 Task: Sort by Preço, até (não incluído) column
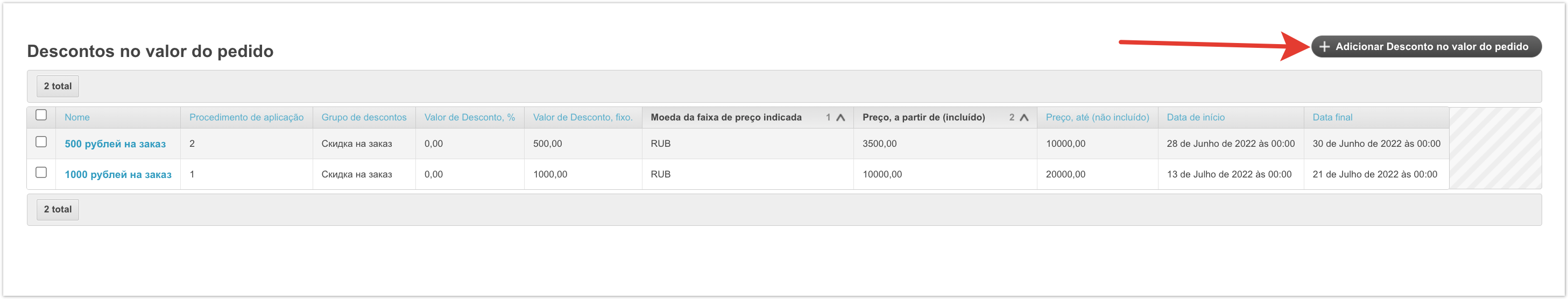click(1097, 117)
